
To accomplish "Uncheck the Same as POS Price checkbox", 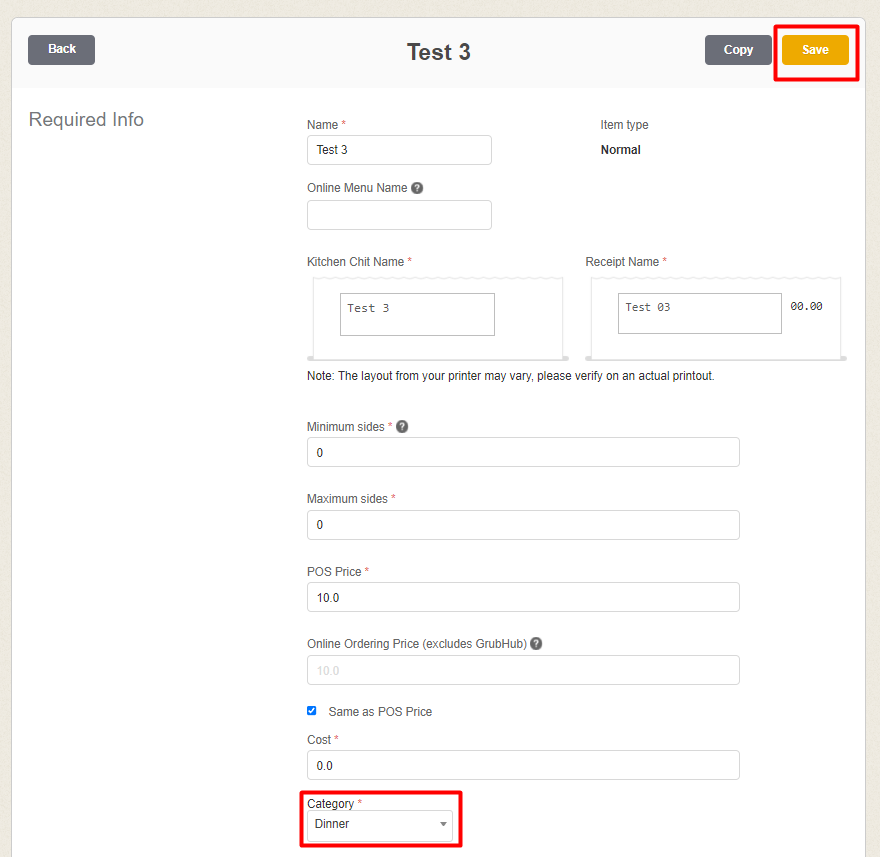I will point(312,711).
